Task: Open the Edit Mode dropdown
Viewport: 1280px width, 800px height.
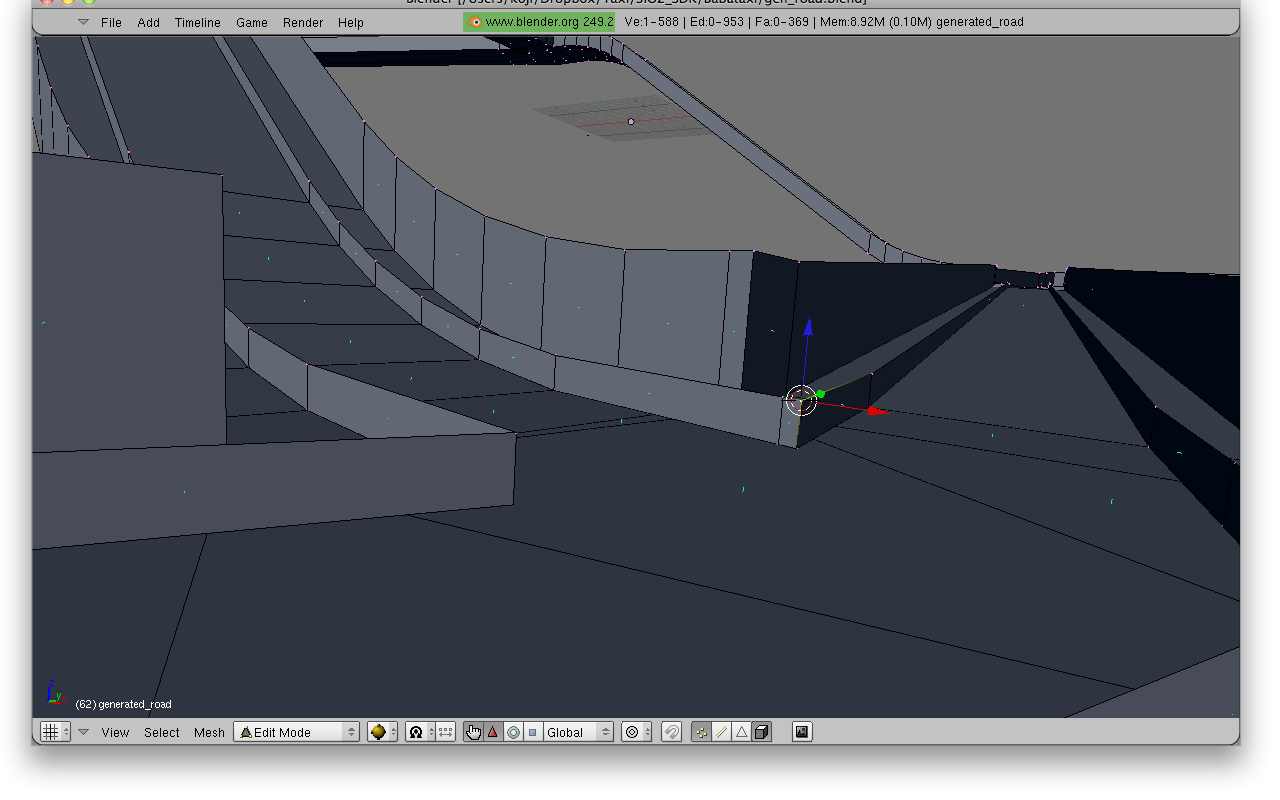Action: click(296, 732)
